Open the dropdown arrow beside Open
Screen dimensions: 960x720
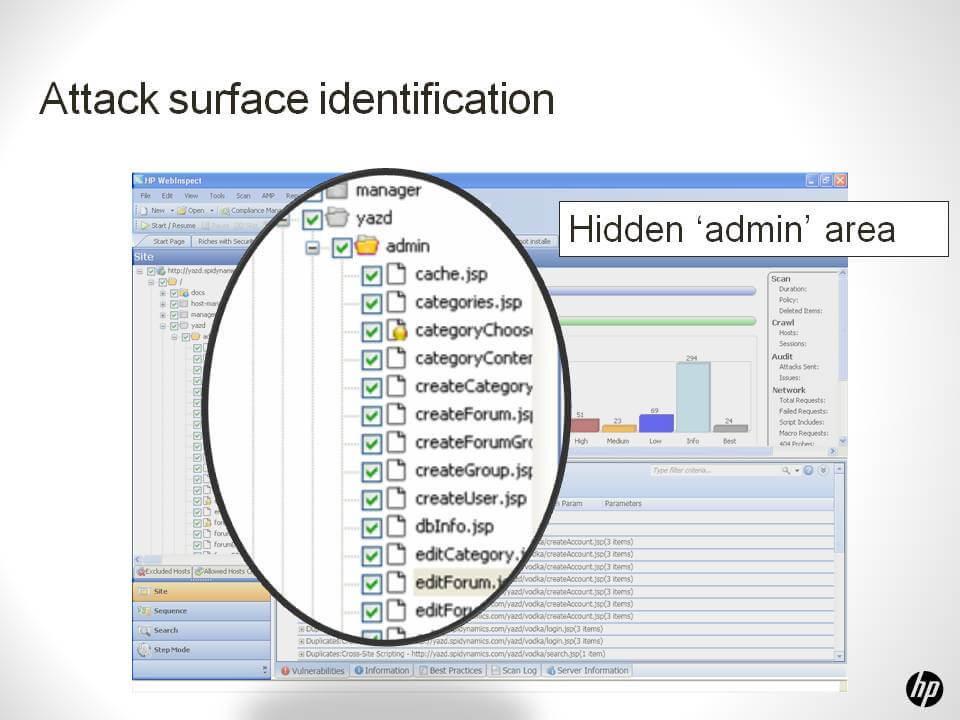tap(212, 211)
